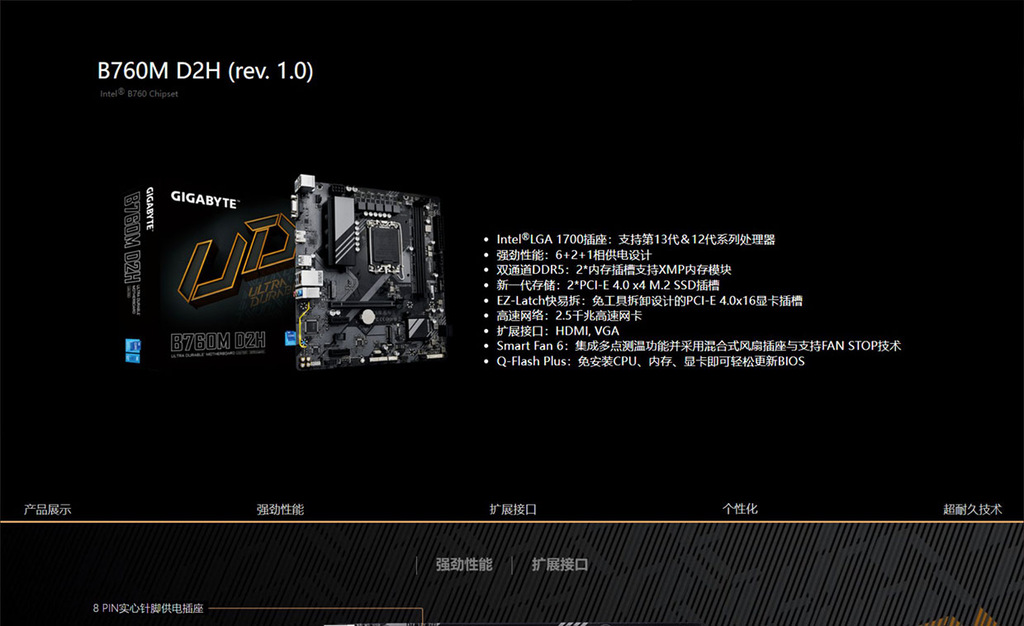Go to the 个性化 tab
The height and width of the screenshot is (626, 1024).
click(x=740, y=509)
